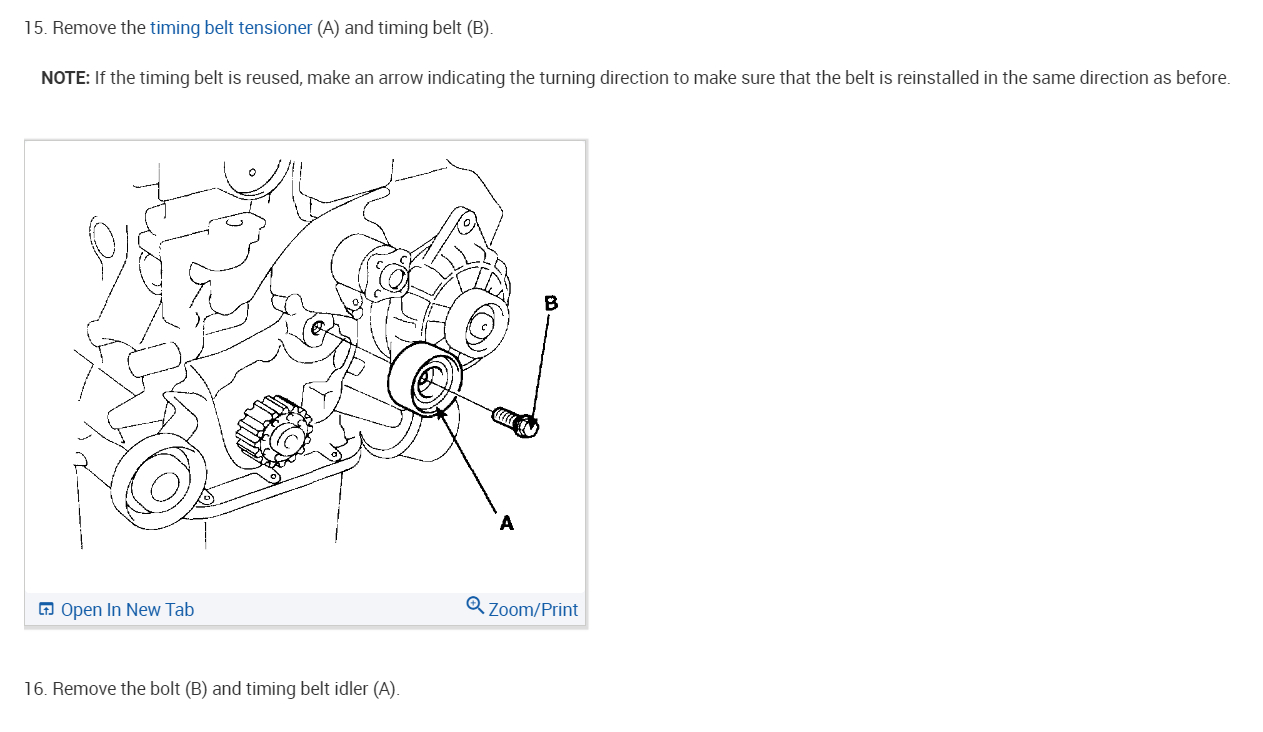The width and height of the screenshot is (1263, 732).
Task: Open the timing belt tensioner link
Action: (x=231, y=28)
